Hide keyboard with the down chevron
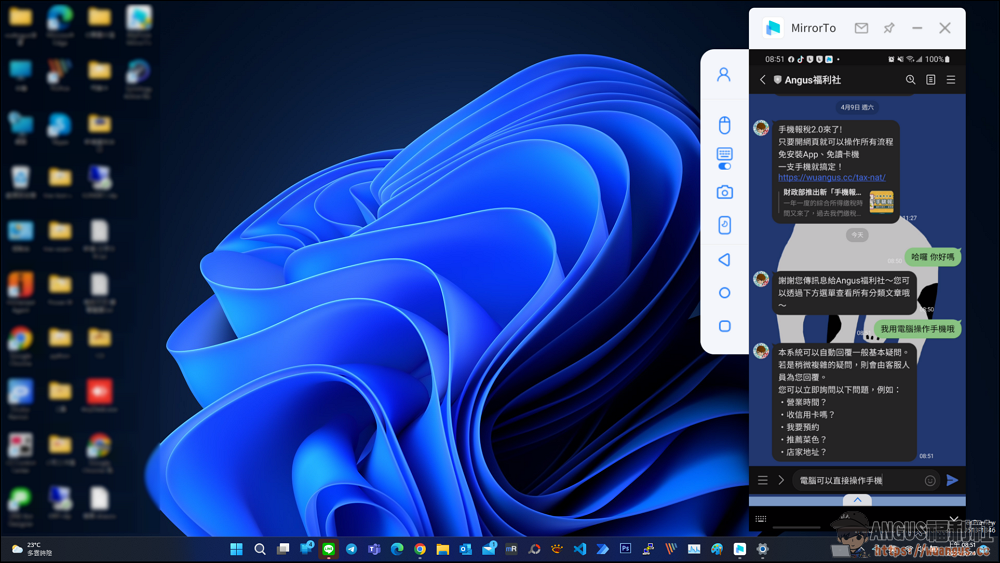This screenshot has height=563, width=1000. pyautogui.click(x=954, y=519)
